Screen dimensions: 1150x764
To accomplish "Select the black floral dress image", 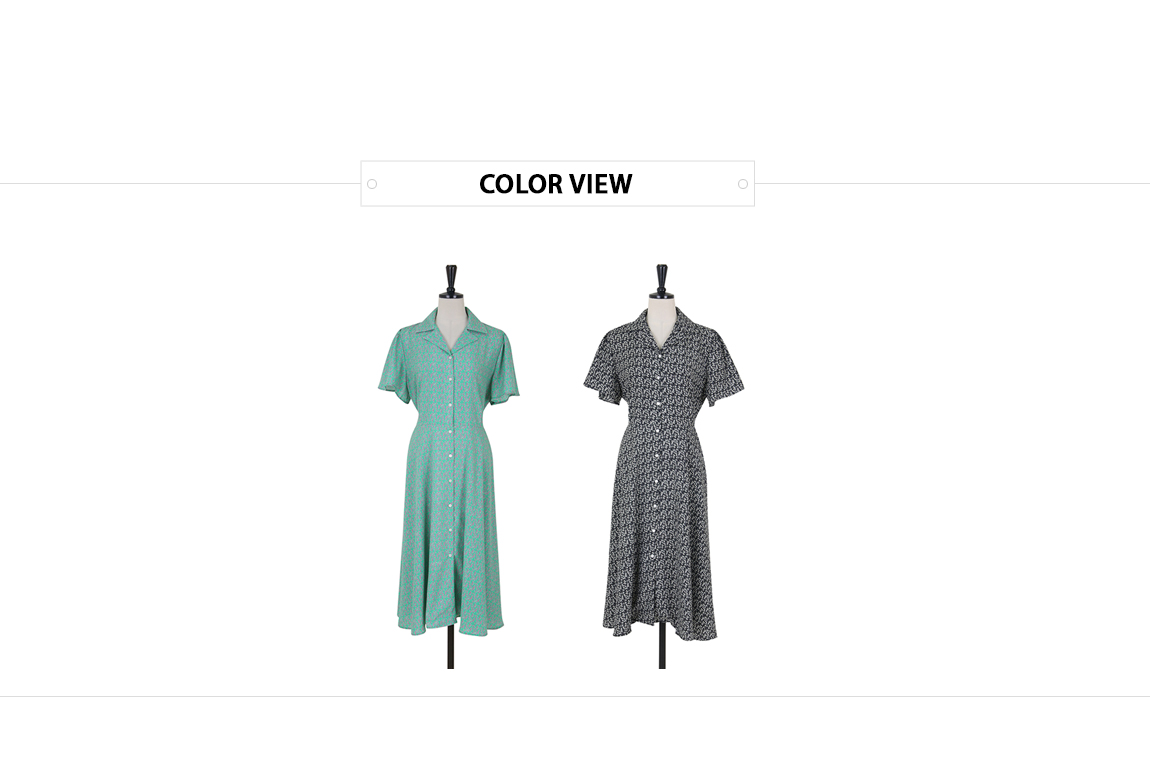I will click(x=663, y=467).
